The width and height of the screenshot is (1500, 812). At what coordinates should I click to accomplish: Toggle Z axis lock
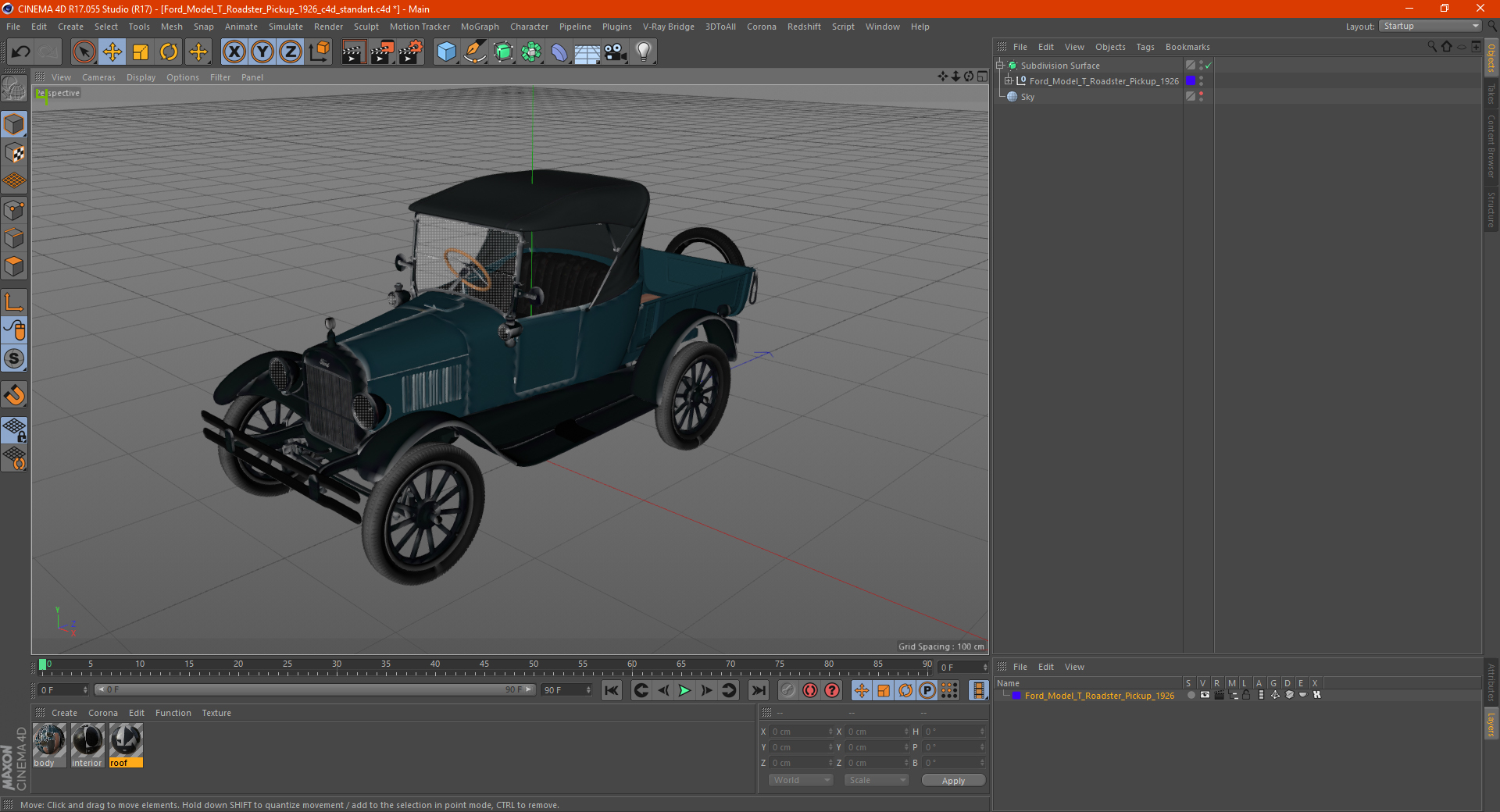[x=291, y=52]
